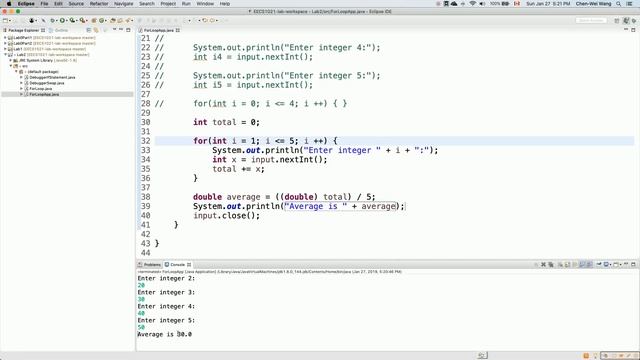Open the Navigate menu
Screen dimensions: 640x360
124,4
